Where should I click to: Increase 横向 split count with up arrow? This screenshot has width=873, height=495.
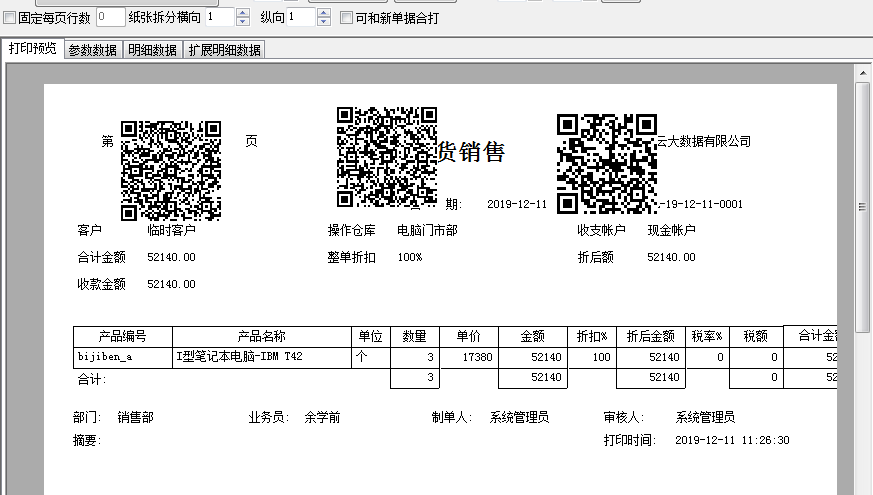click(242, 13)
